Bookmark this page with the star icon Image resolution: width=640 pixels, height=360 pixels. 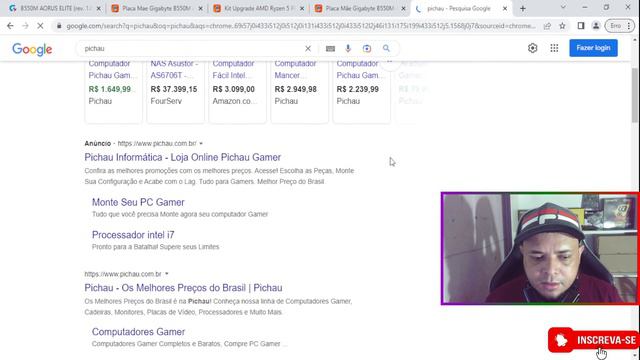[562, 26]
